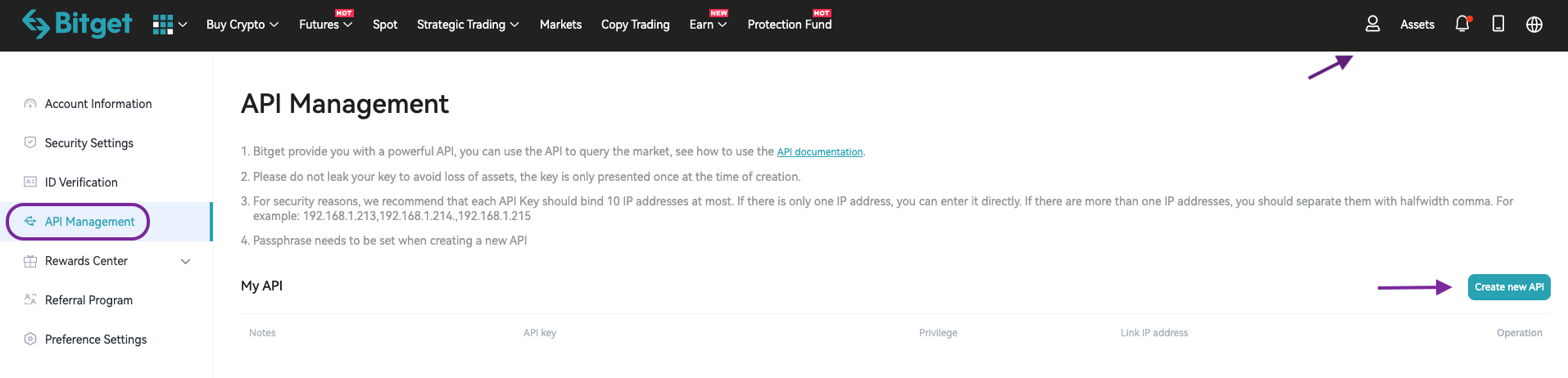Viewport: 1568px width, 378px height.
Task: Show notifications via bell icon
Action: click(1462, 25)
